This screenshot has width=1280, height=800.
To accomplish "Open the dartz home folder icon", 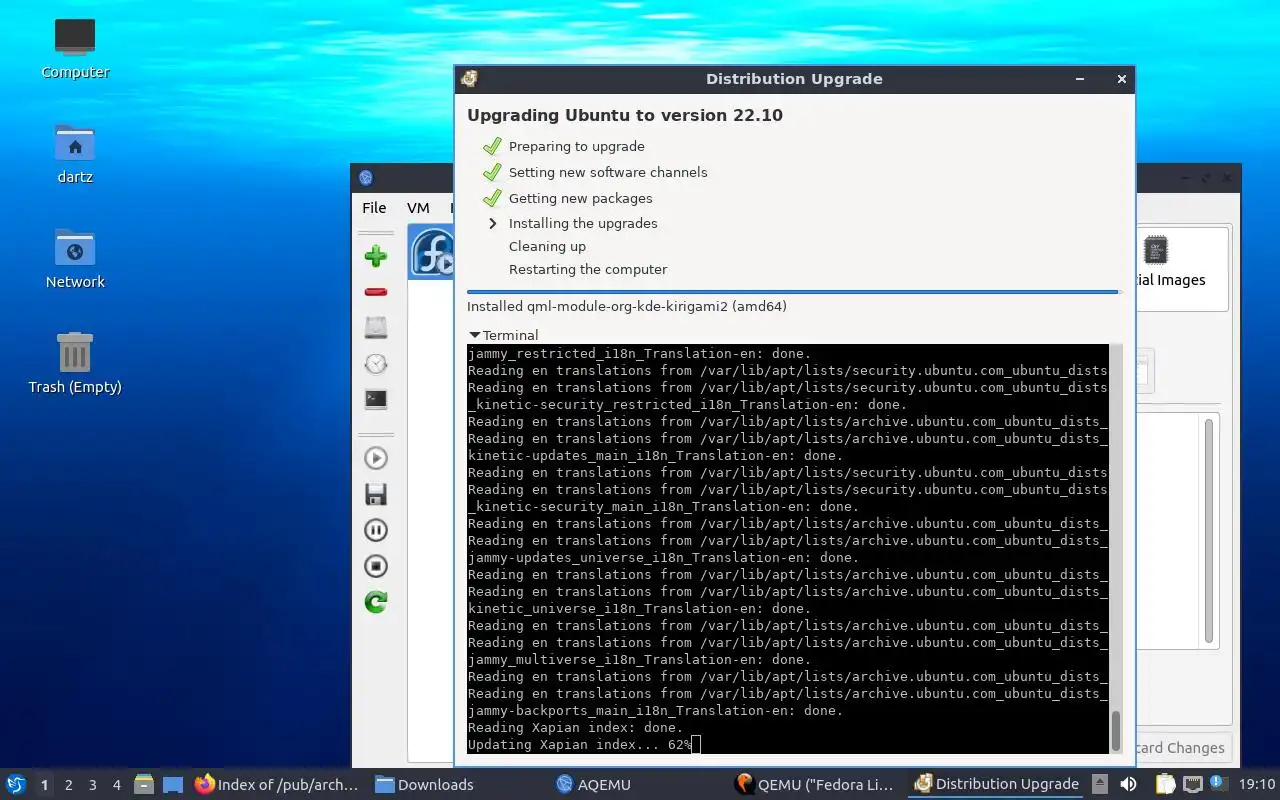I will pos(75,153).
